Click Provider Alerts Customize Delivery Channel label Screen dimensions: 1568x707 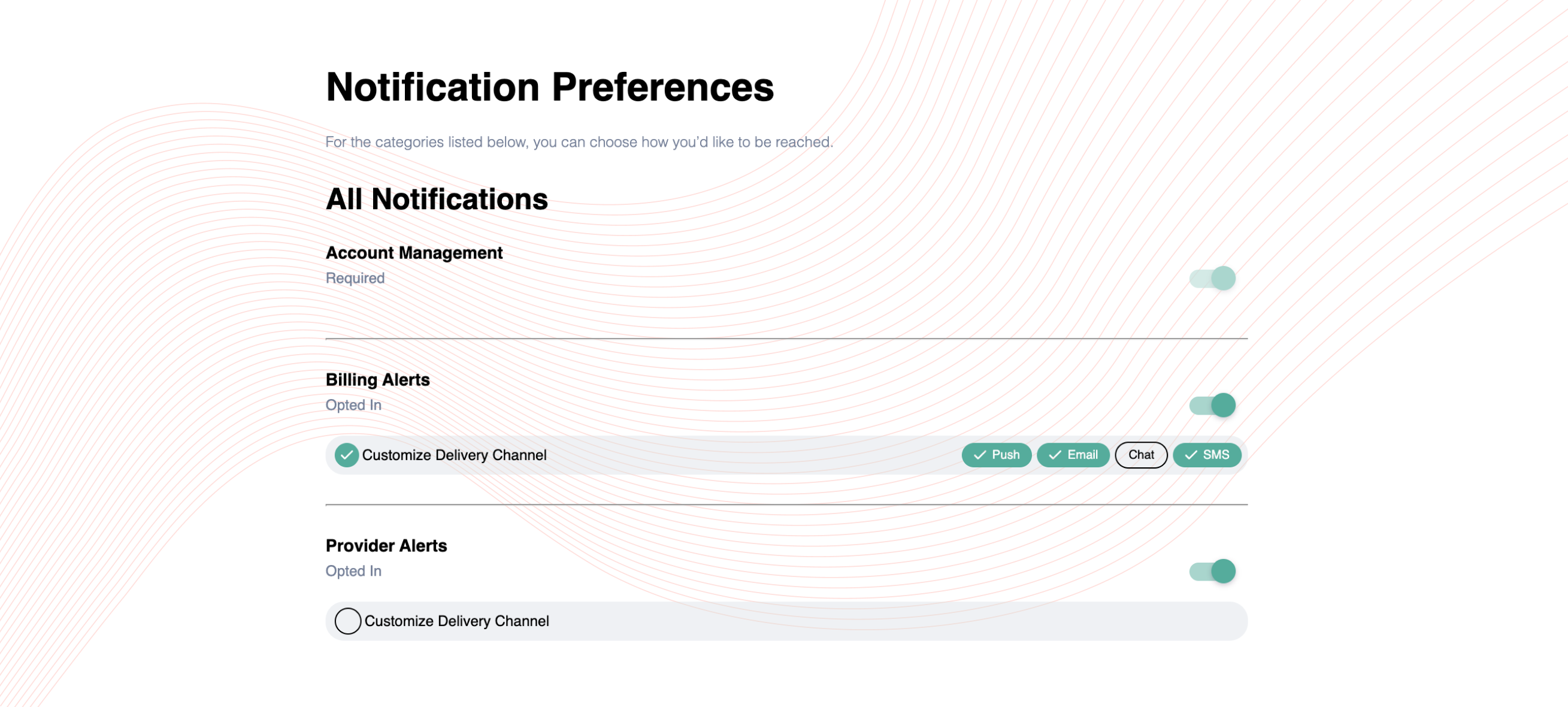[x=456, y=621]
